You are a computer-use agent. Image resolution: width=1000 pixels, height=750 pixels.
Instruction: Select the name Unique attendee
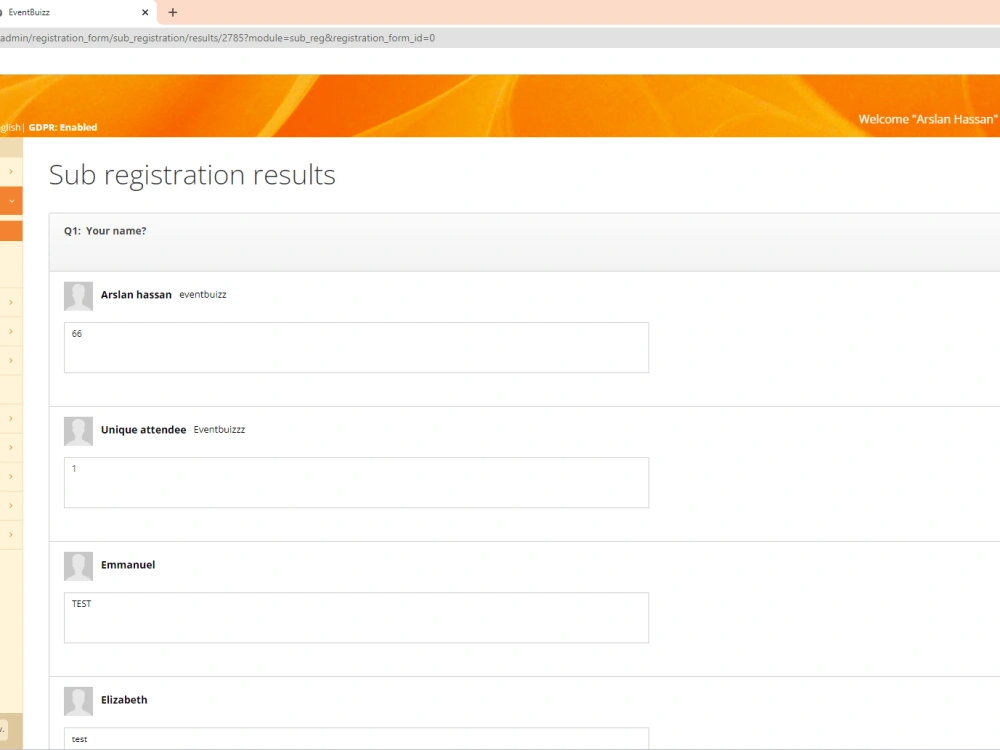(x=143, y=430)
